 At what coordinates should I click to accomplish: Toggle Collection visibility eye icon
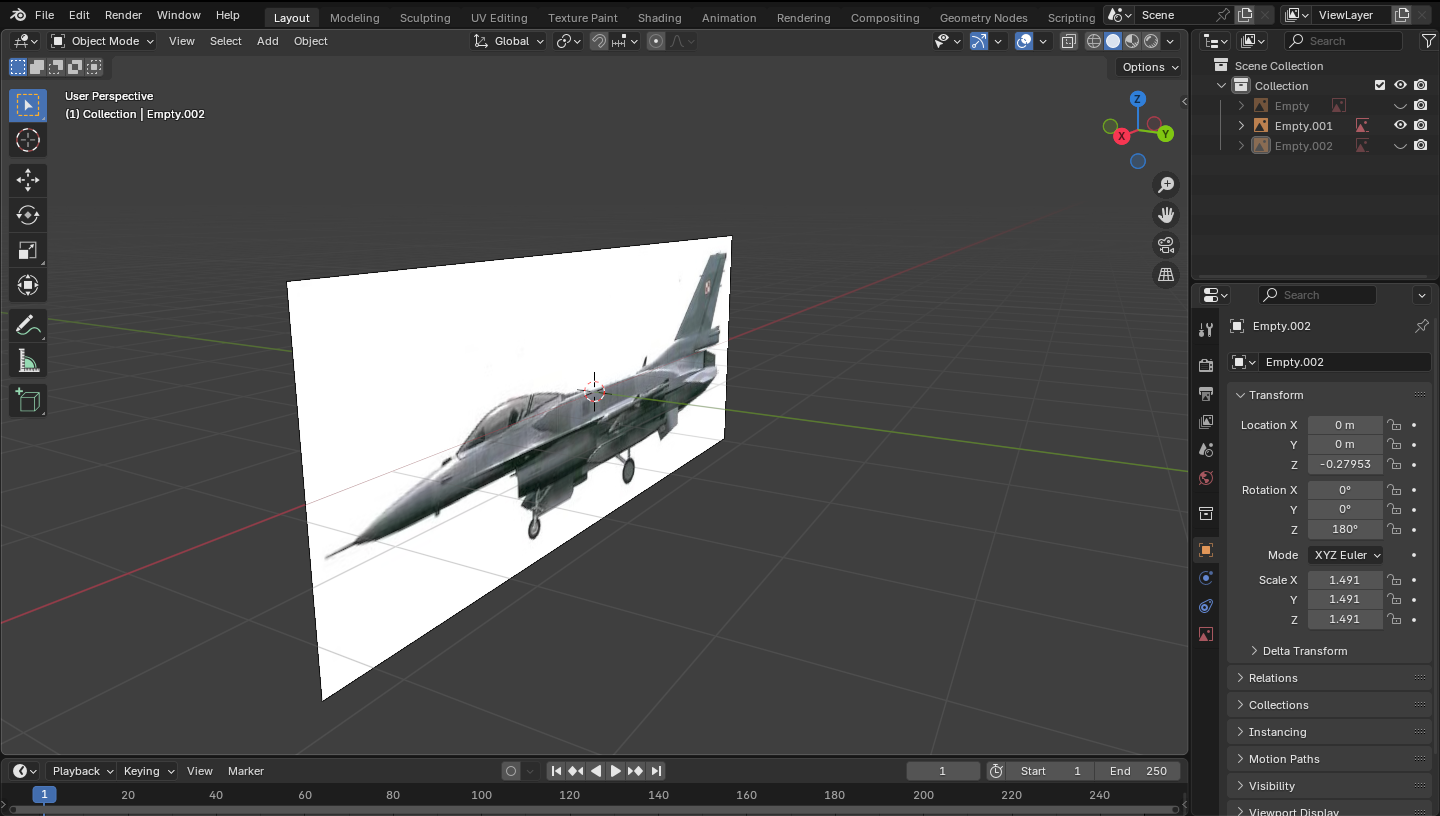1400,86
